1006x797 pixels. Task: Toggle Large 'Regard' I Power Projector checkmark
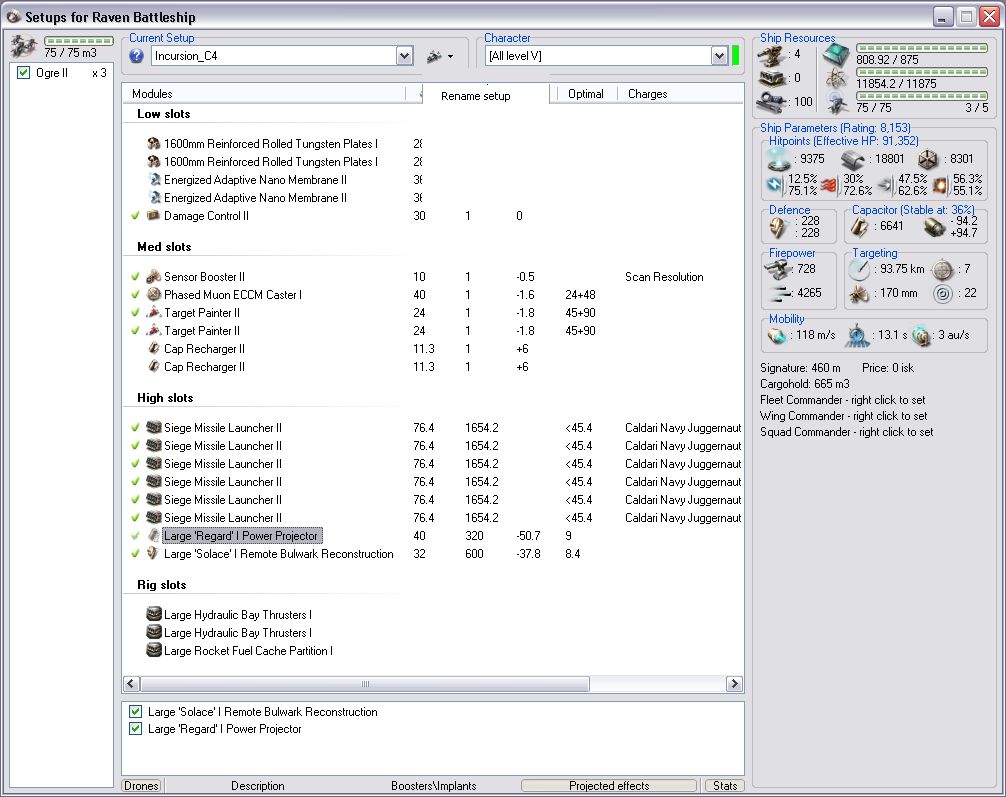[x=135, y=535]
